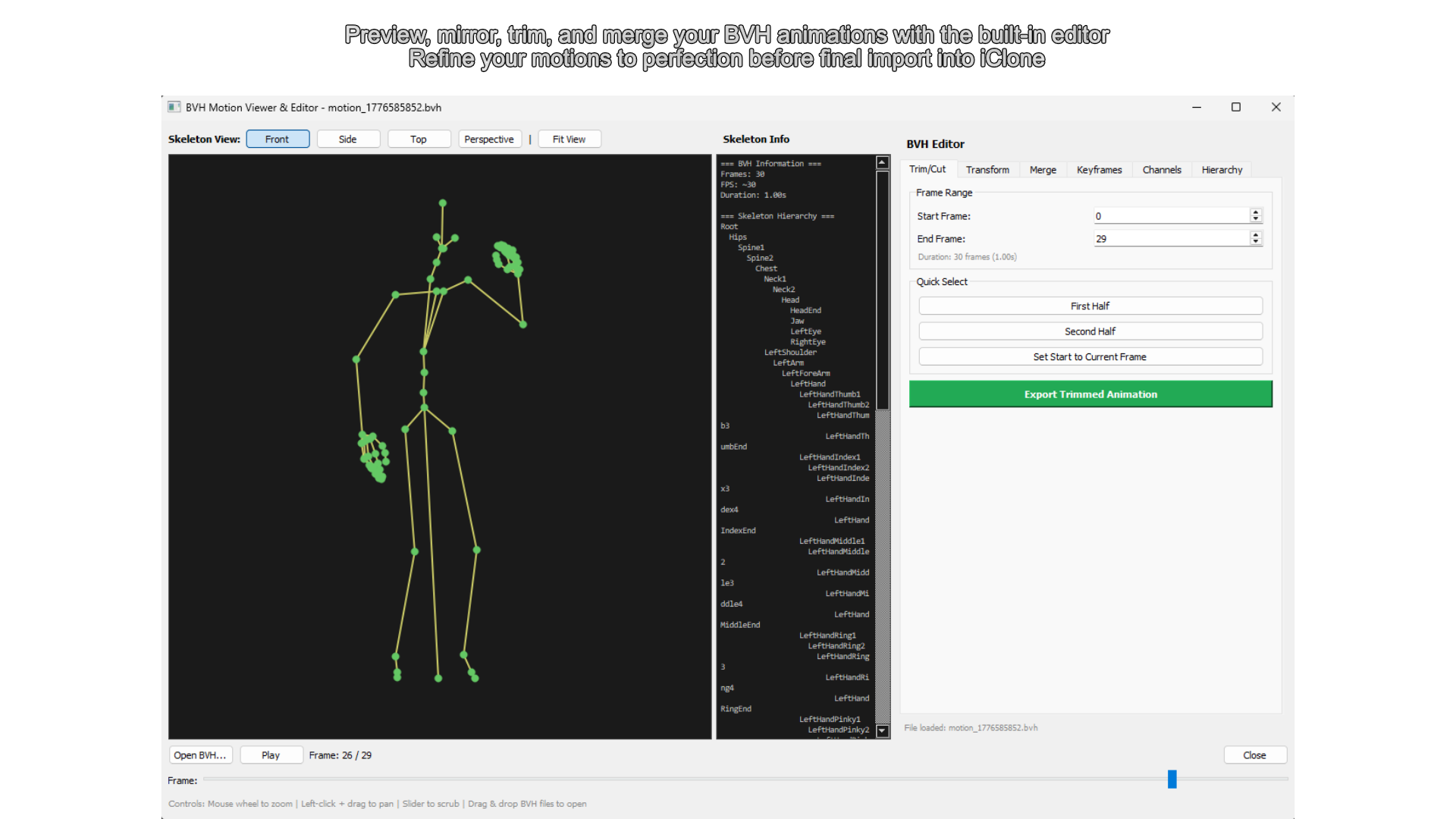
Task: Adjust the End Frame stepper arrows
Action: (x=1256, y=238)
